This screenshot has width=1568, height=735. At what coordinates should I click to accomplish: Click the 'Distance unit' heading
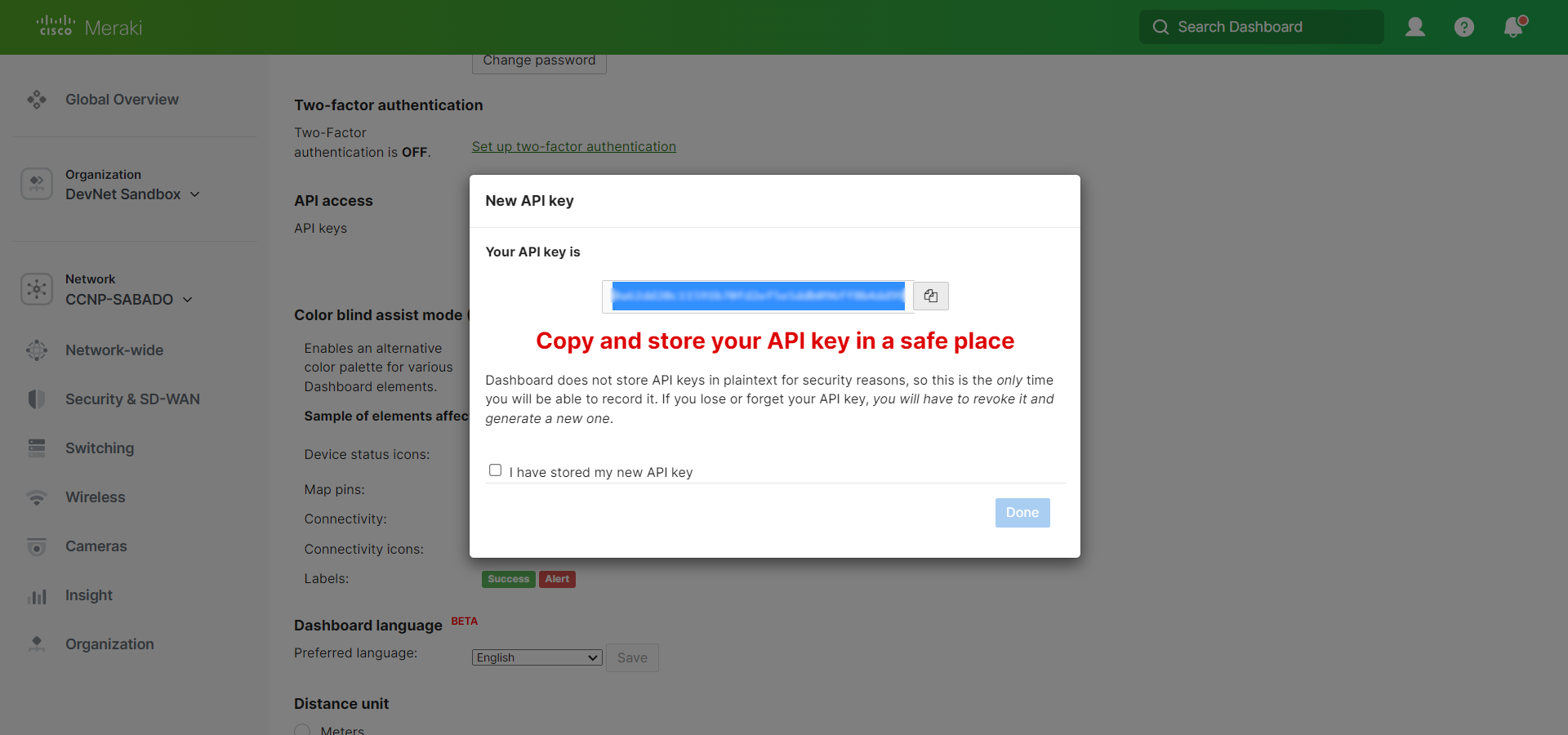pyautogui.click(x=341, y=704)
